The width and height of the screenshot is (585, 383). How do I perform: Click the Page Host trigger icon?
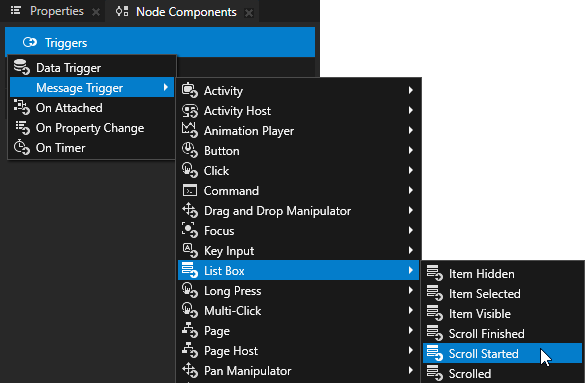(190, 350)
